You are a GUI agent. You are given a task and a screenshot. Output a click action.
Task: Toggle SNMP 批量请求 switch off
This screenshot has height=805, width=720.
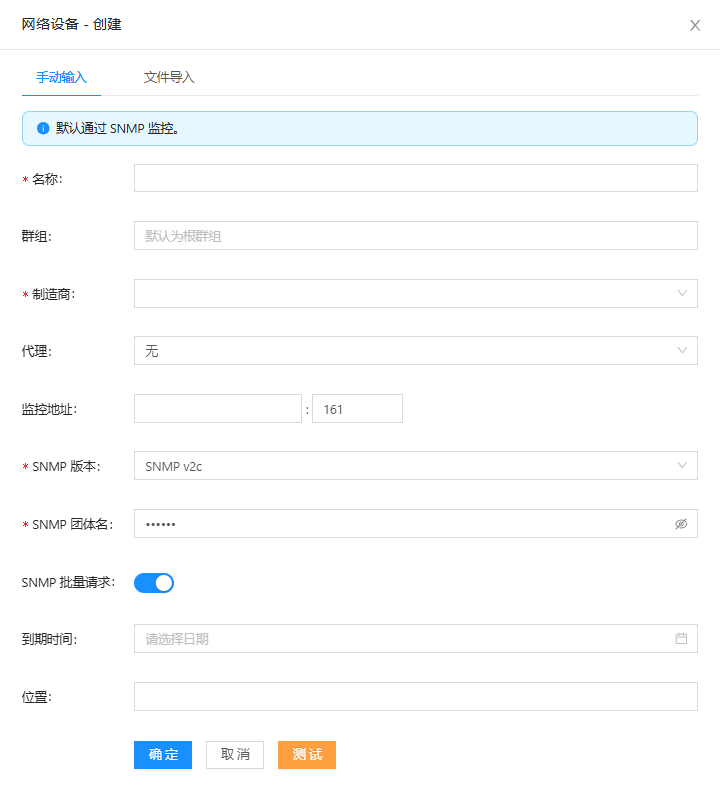click(154, 582)
